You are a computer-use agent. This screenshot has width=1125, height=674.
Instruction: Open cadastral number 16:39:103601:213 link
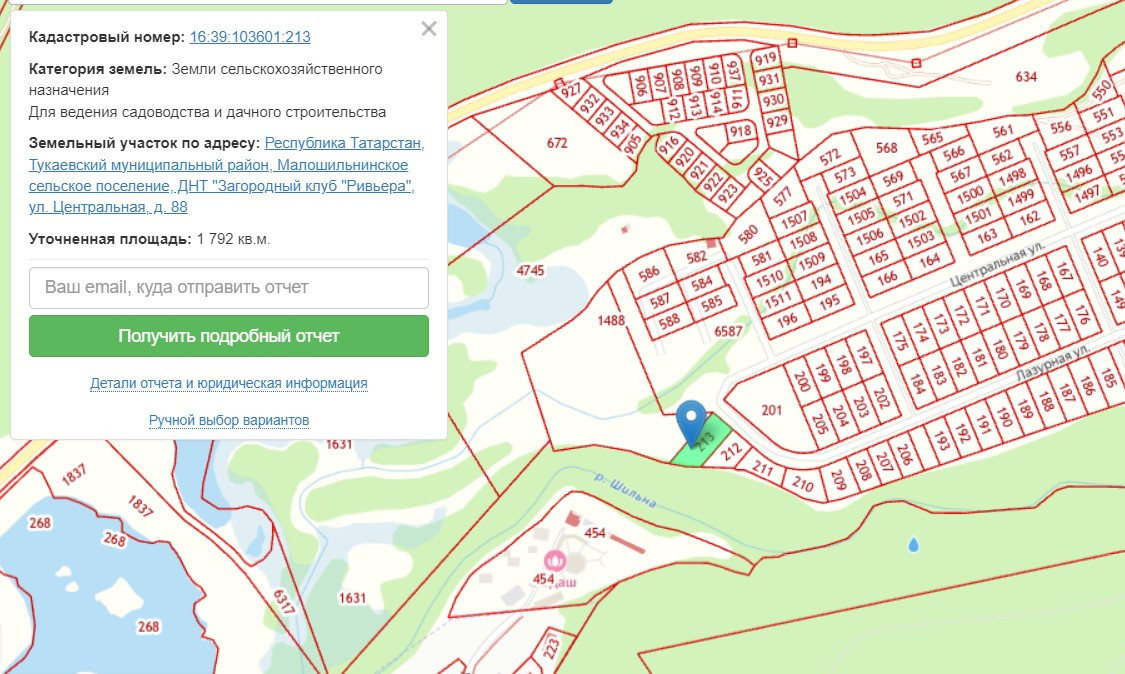click(250, 37)
